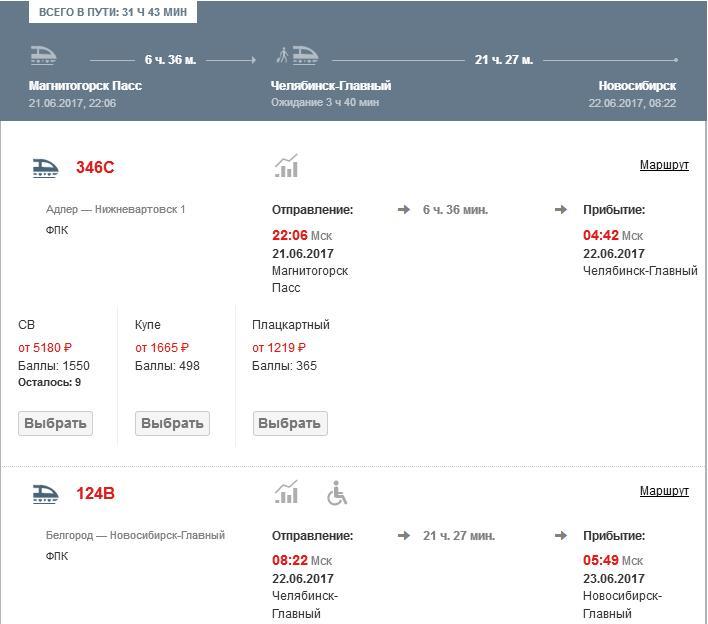Open the 'Маршрут' link for train 124В
The width and height of the screenshot is (708, 624).
pyautogui.click(x=664, y=491)
